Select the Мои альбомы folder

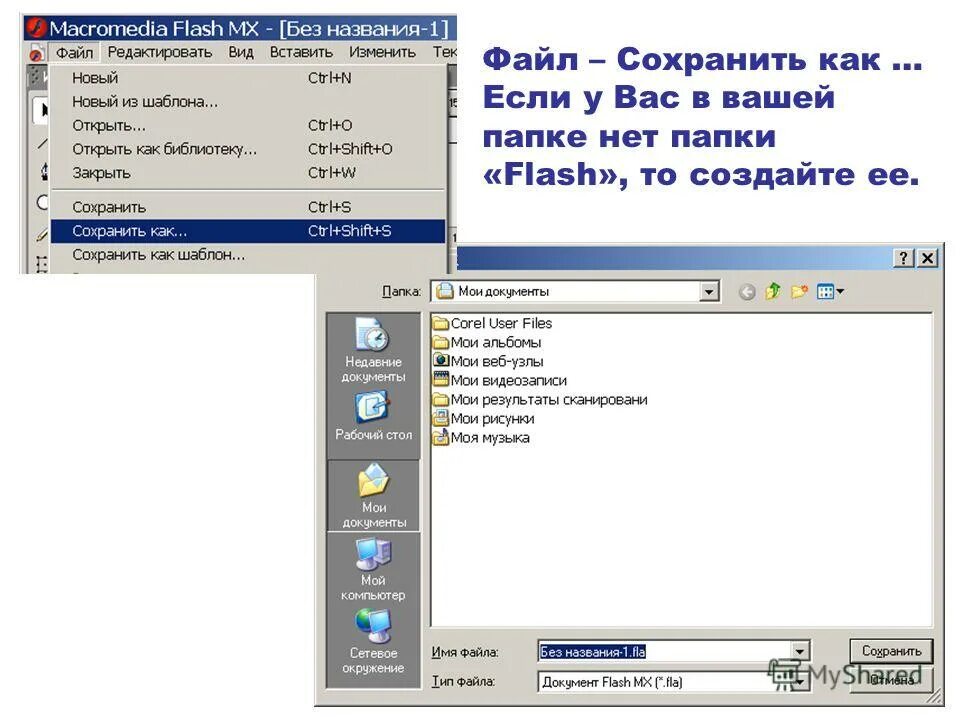tap(487, 342)
